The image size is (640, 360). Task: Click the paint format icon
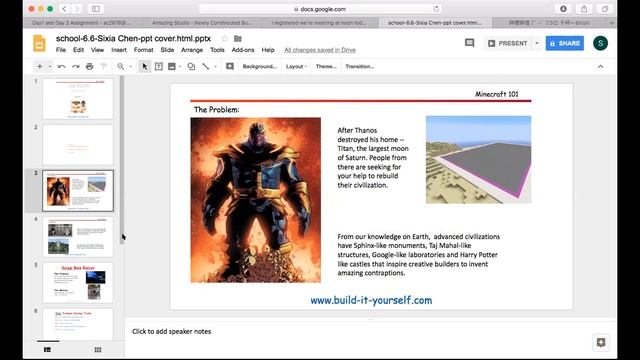103,66
